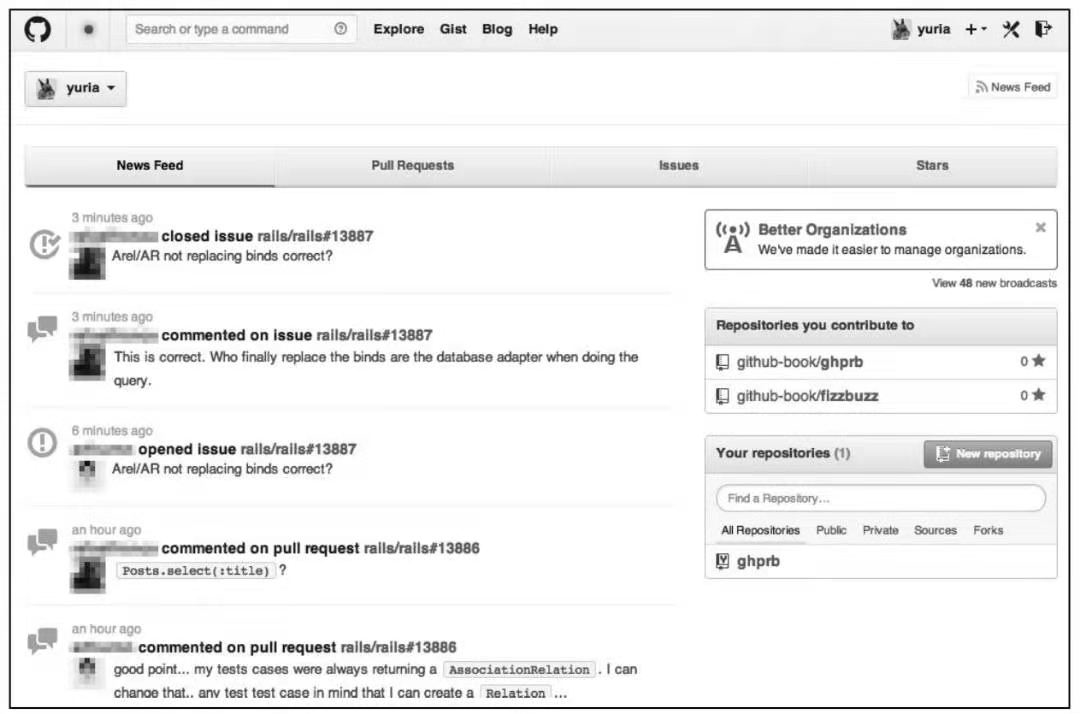Click the command help icon in the search bar
Viewport: 1080px width, 714px height.
coord(339,29)
